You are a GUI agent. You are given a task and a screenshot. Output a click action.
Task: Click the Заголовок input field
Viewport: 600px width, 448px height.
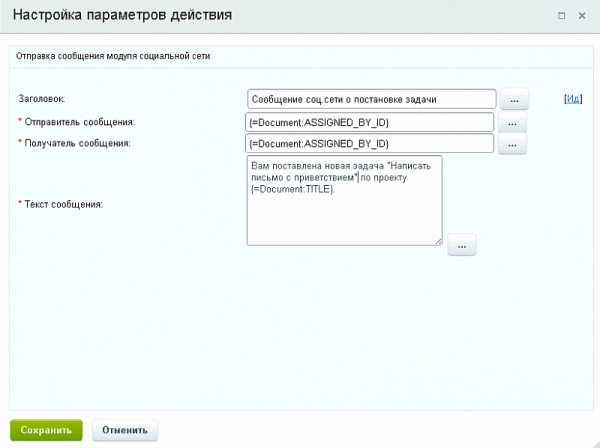click(x=371, y=99)
